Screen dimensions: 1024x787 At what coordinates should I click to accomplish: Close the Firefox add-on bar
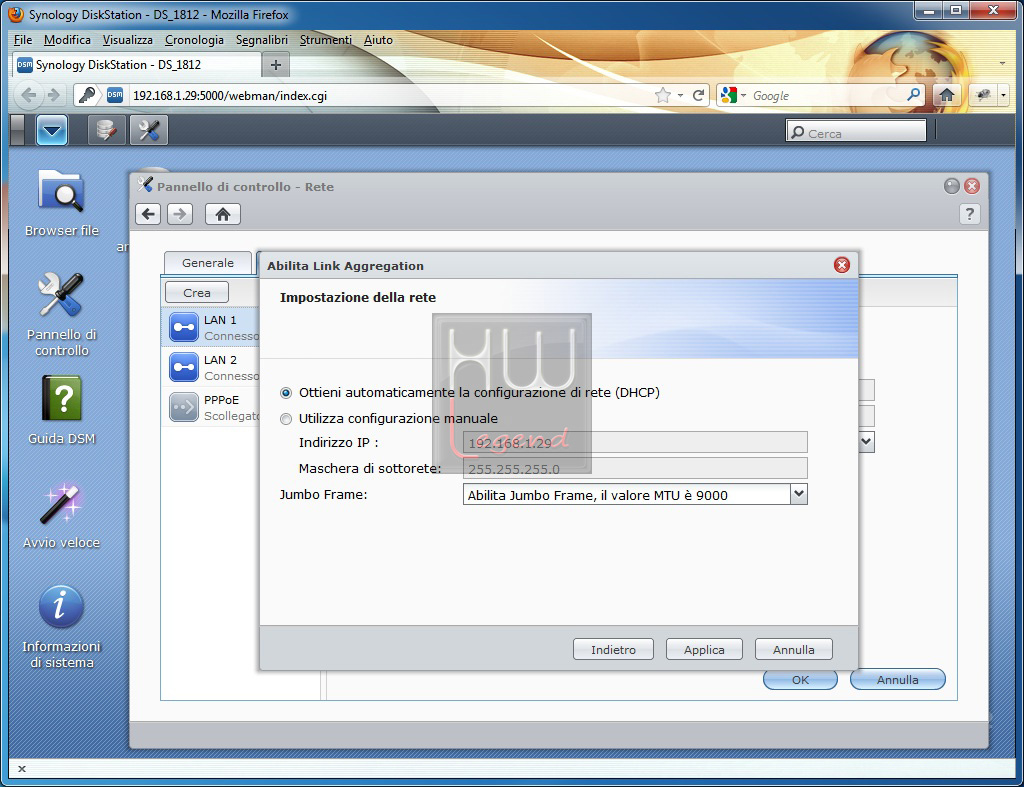point(22,769)
